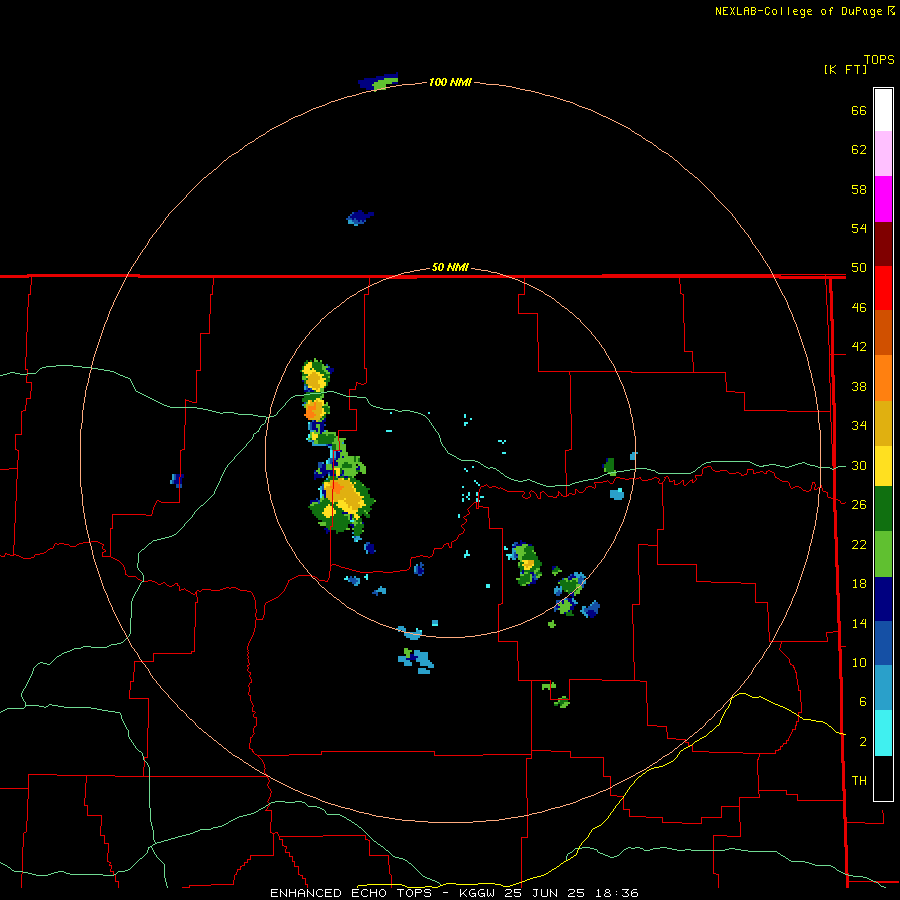Screen dimensions: 900x900
Task: Click the NEXLAB-College of DuPage header text
Action: [798, 11]
